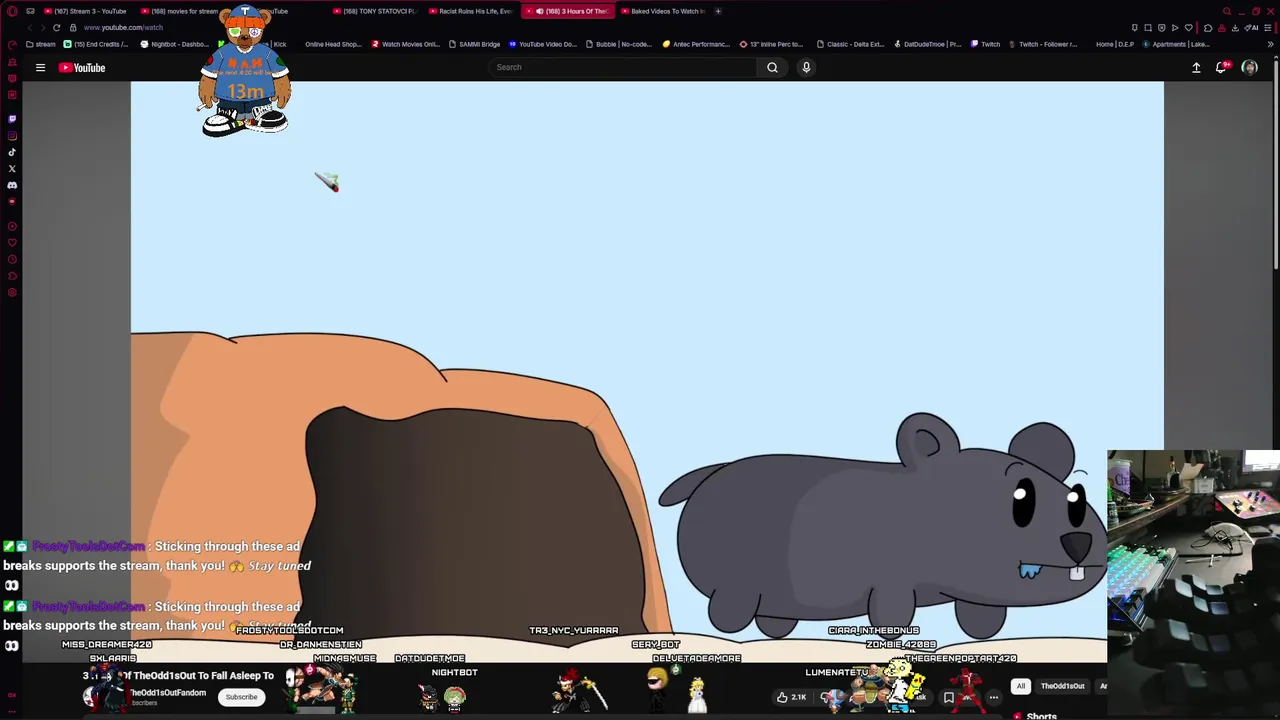Open the "Antec Performanc..." bookmark
Viewport: 1280px width, 720px height.
pos(696,44)
